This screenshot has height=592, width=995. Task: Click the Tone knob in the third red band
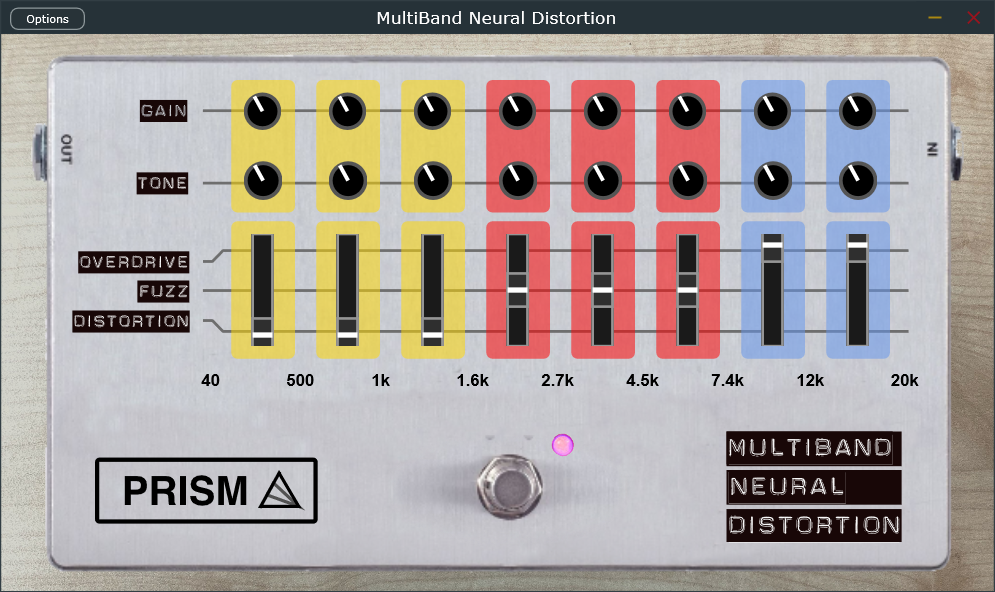687,181
